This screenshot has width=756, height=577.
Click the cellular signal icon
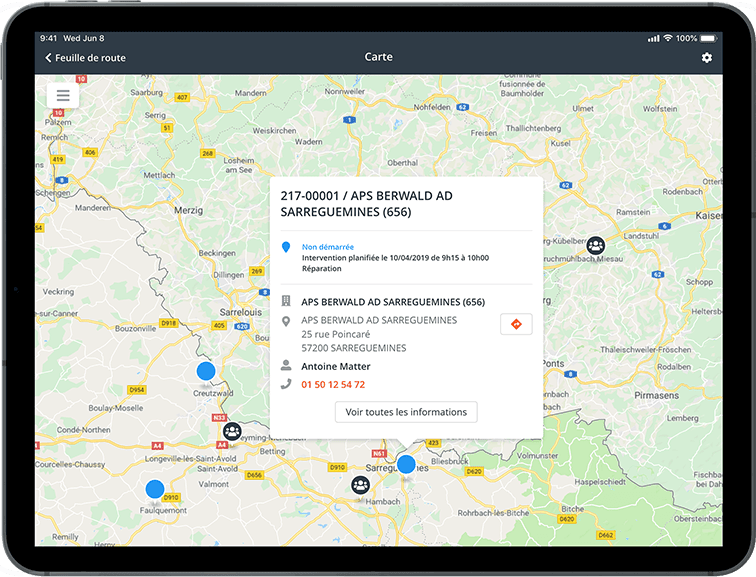pyautogui.click(x=654, y=38)
